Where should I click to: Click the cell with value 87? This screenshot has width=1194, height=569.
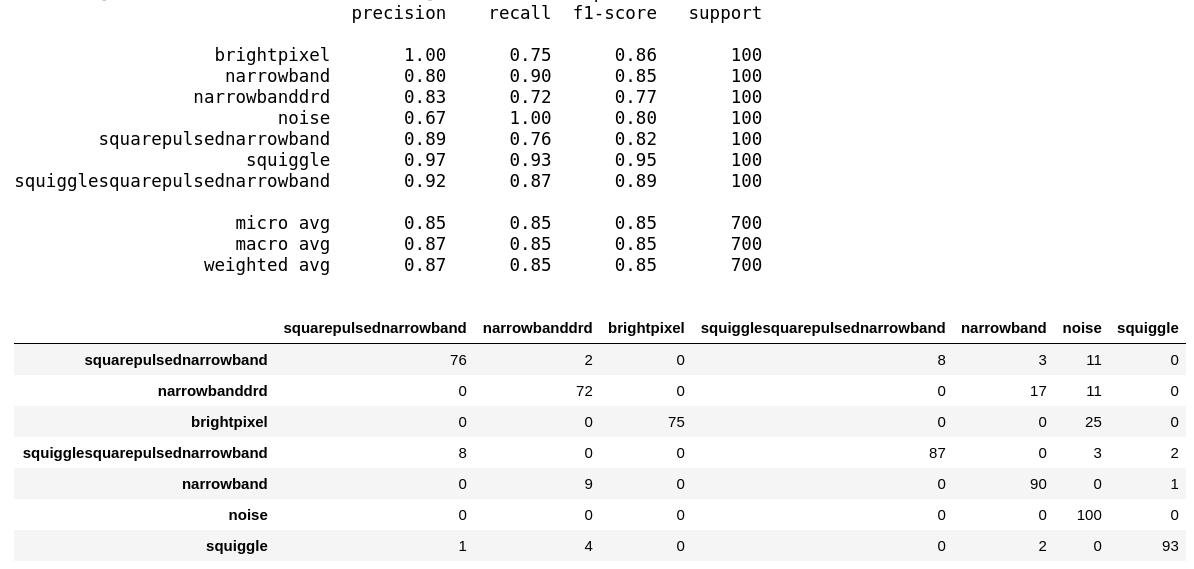click(x=937, y=453)
